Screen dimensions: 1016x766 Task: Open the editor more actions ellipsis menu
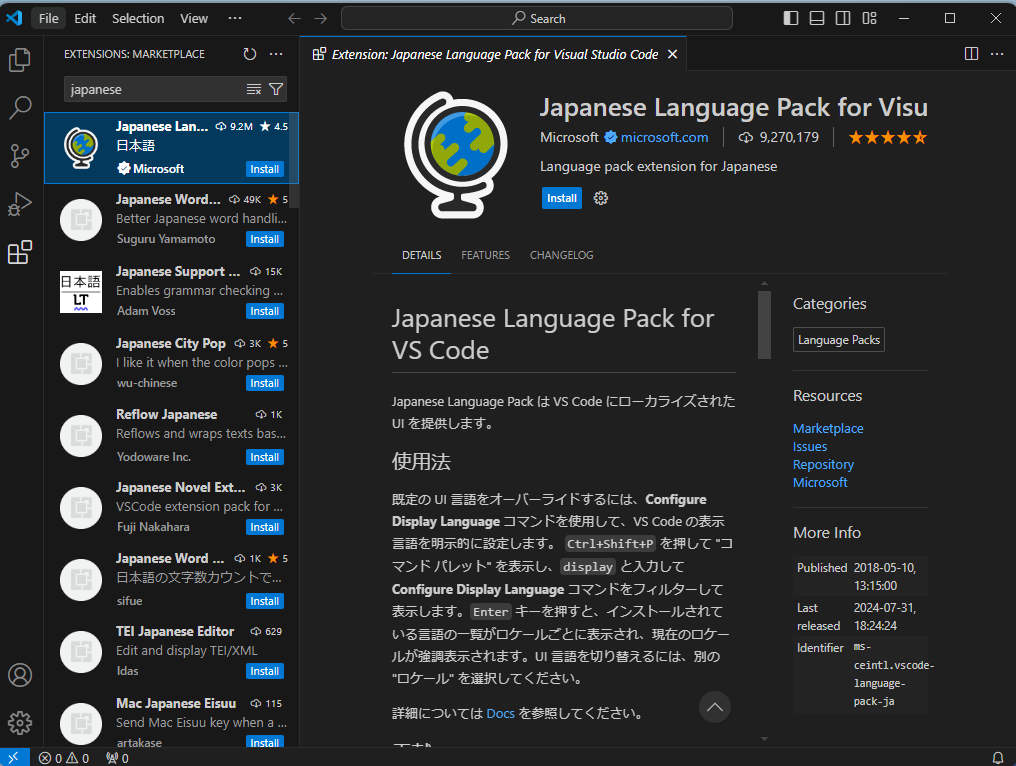[x=996, y=54]
